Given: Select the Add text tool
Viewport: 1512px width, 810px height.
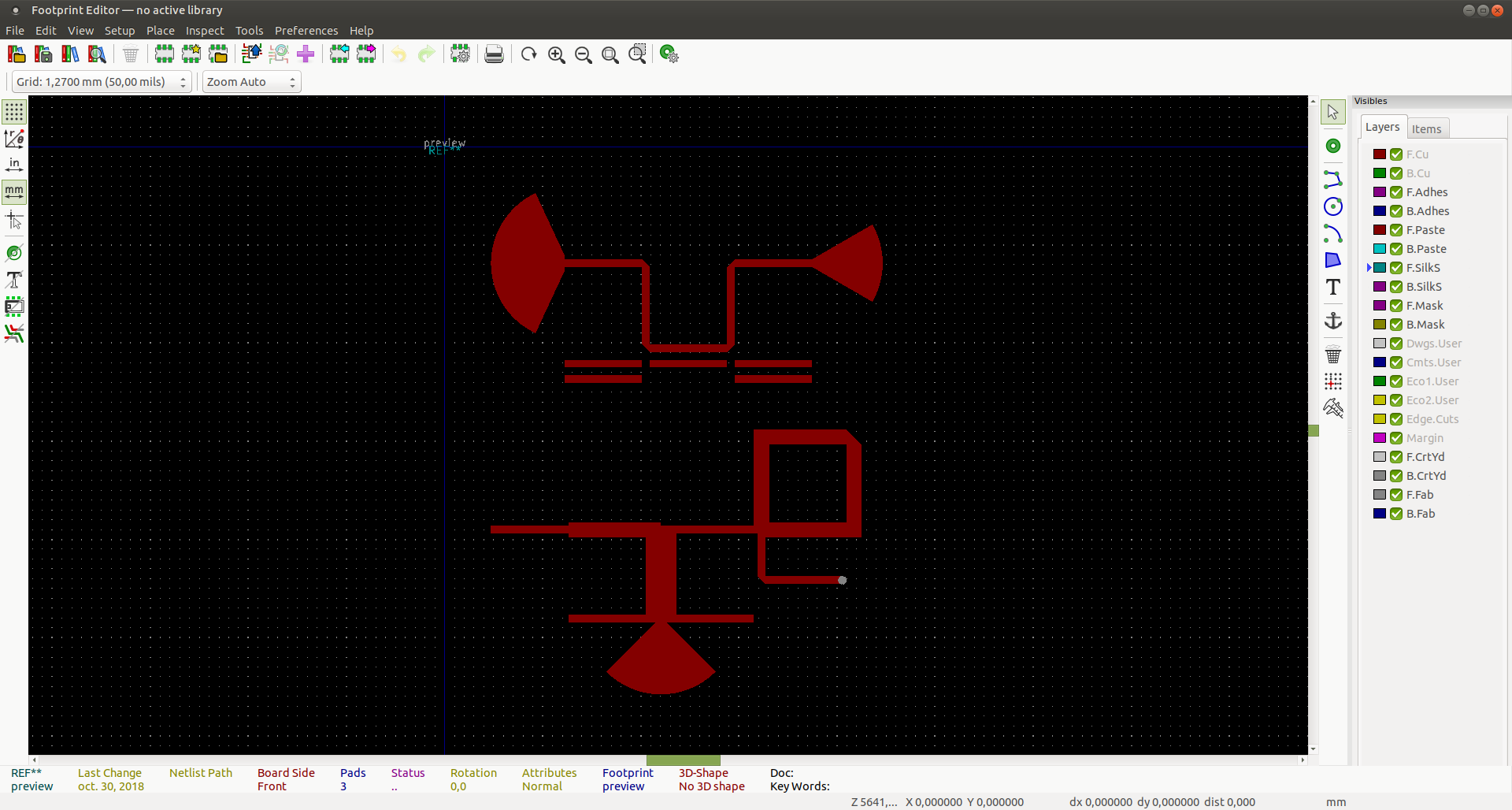Looking at the screenshot, I should [1333, 287].
